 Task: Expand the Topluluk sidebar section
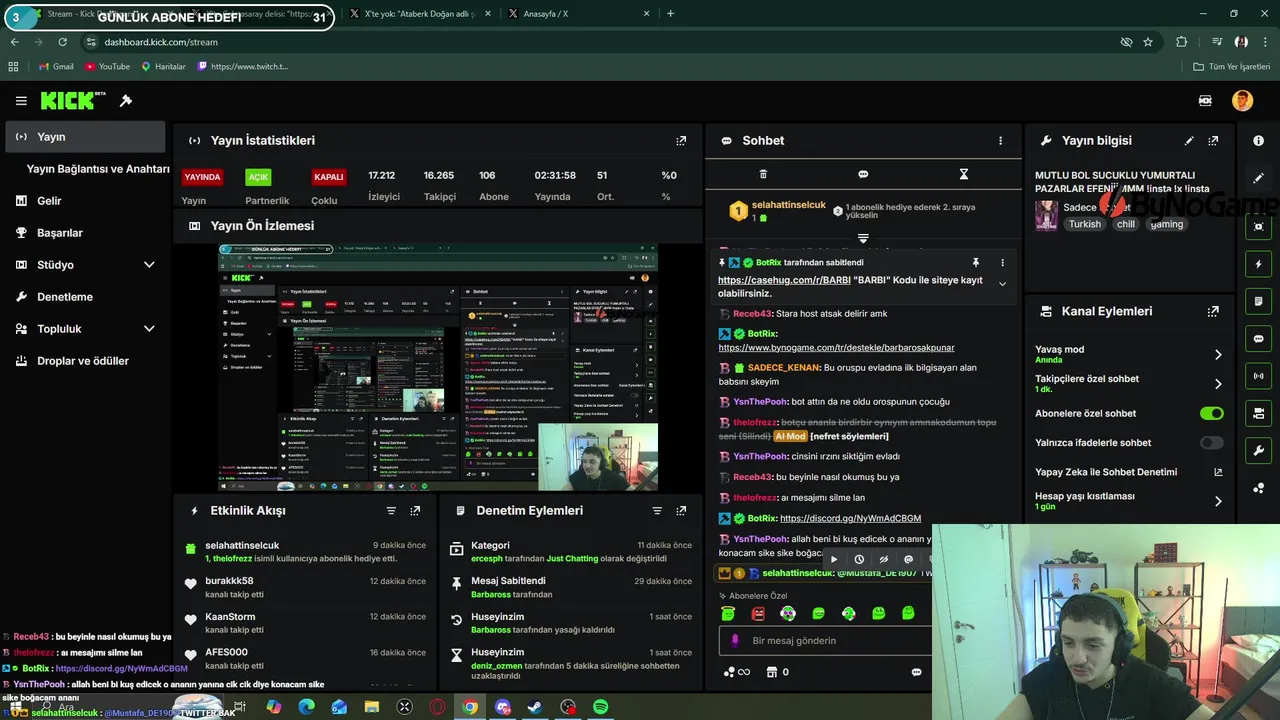149,329
